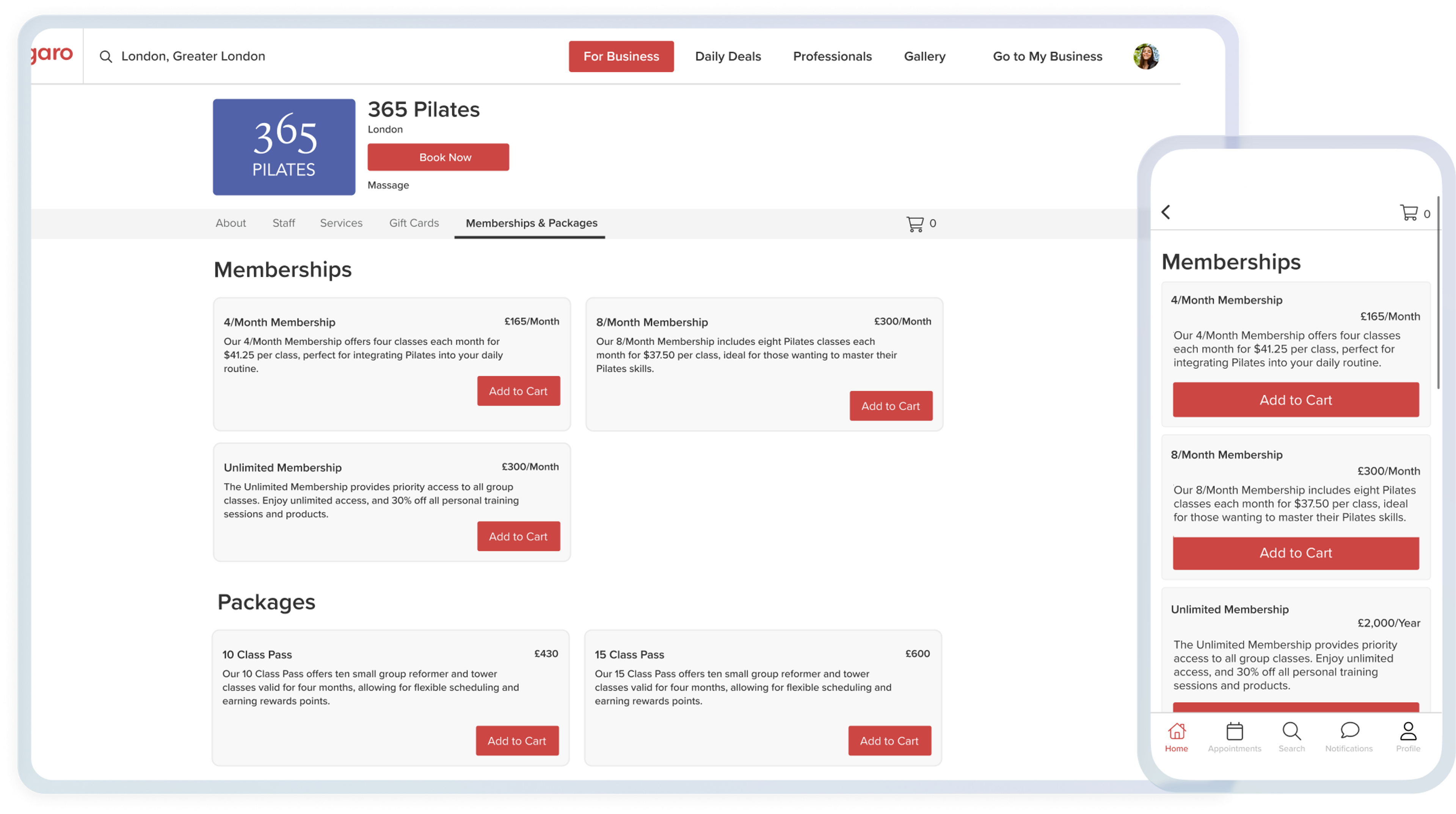This screenshot has width=1456, height=814.
Task: Click the Packages section heading
Action: pyautogui.click(x=266, y=602)
